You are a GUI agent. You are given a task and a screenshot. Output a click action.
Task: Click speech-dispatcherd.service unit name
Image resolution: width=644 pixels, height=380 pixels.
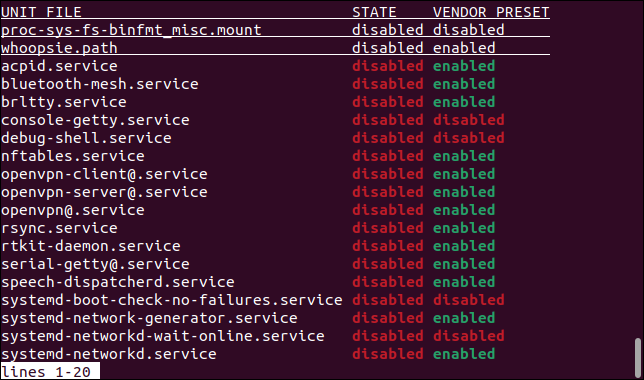118,282
